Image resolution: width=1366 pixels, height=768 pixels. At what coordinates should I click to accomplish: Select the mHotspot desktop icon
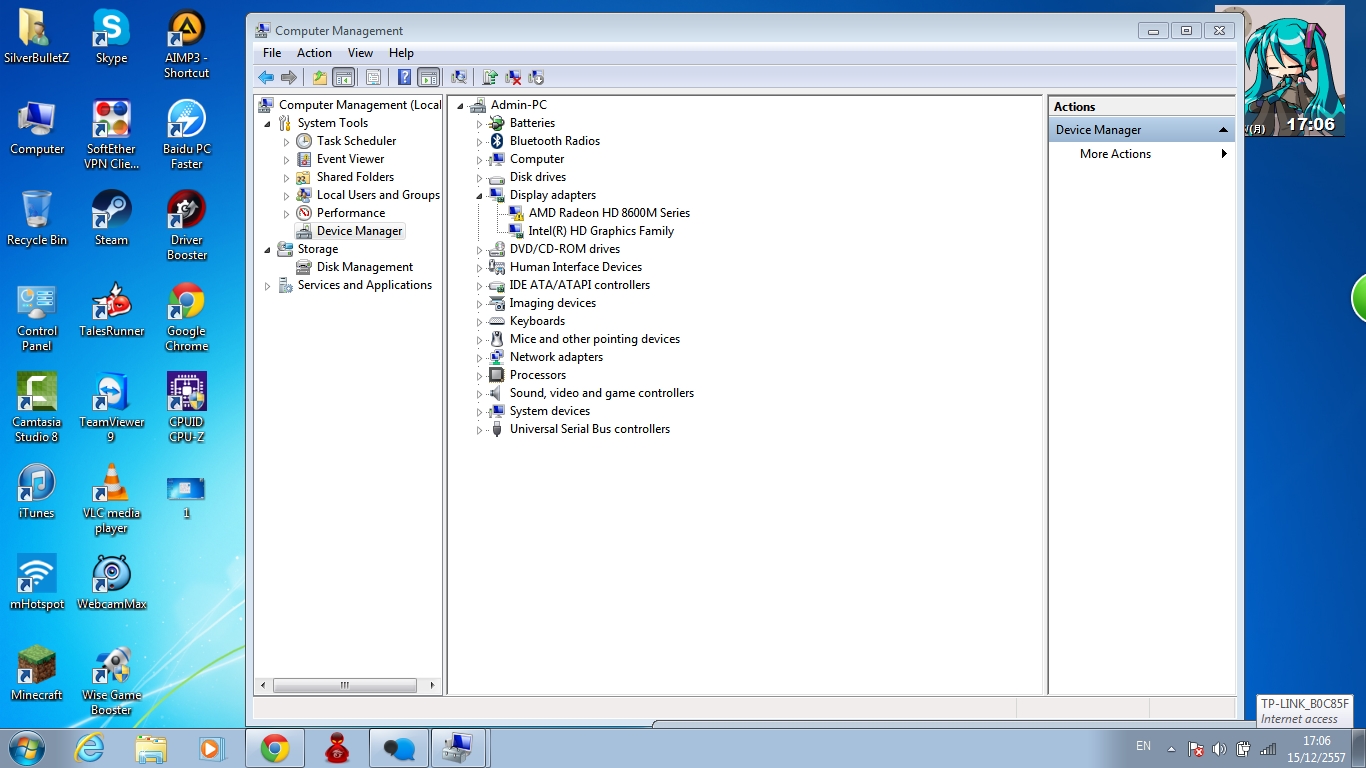click(37, 582)
